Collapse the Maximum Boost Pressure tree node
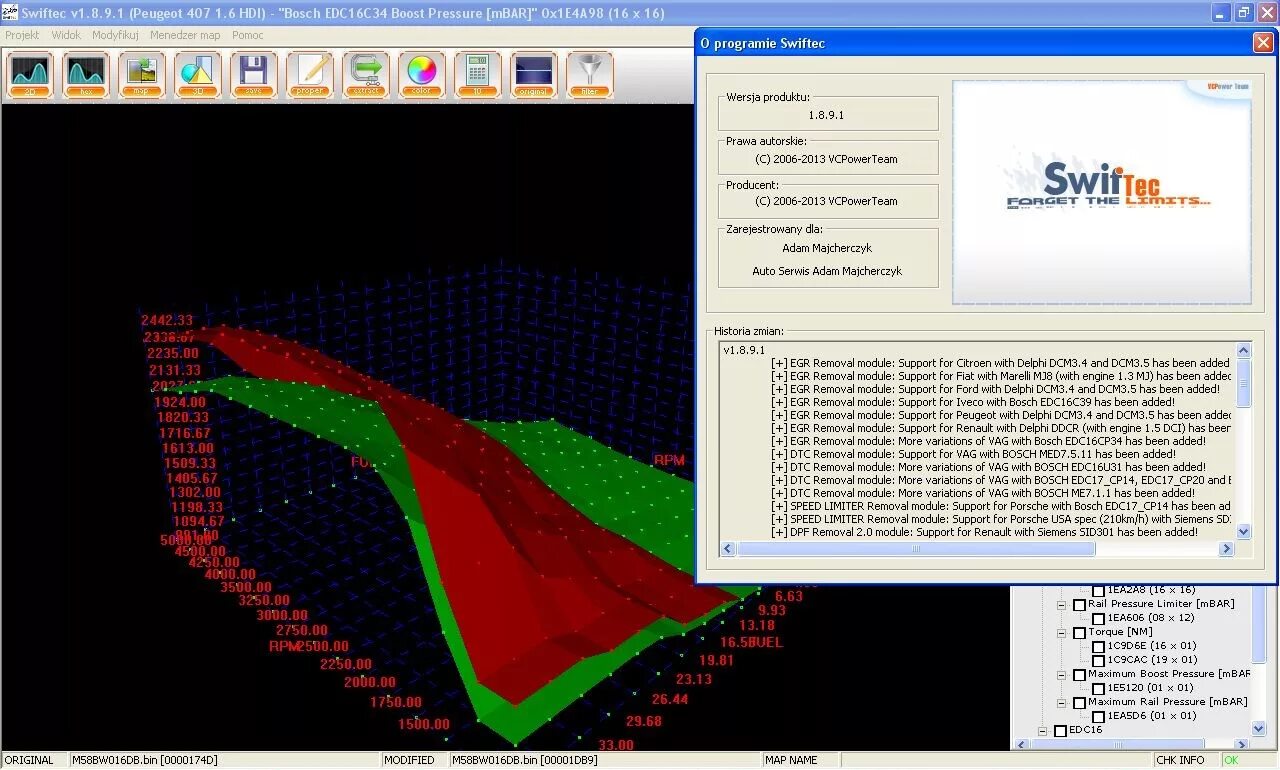 [x=1062, y=674]
